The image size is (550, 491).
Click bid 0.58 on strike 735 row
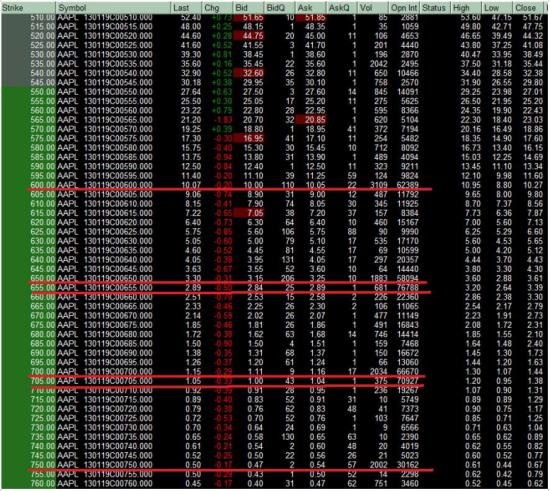tap(255, 437)
